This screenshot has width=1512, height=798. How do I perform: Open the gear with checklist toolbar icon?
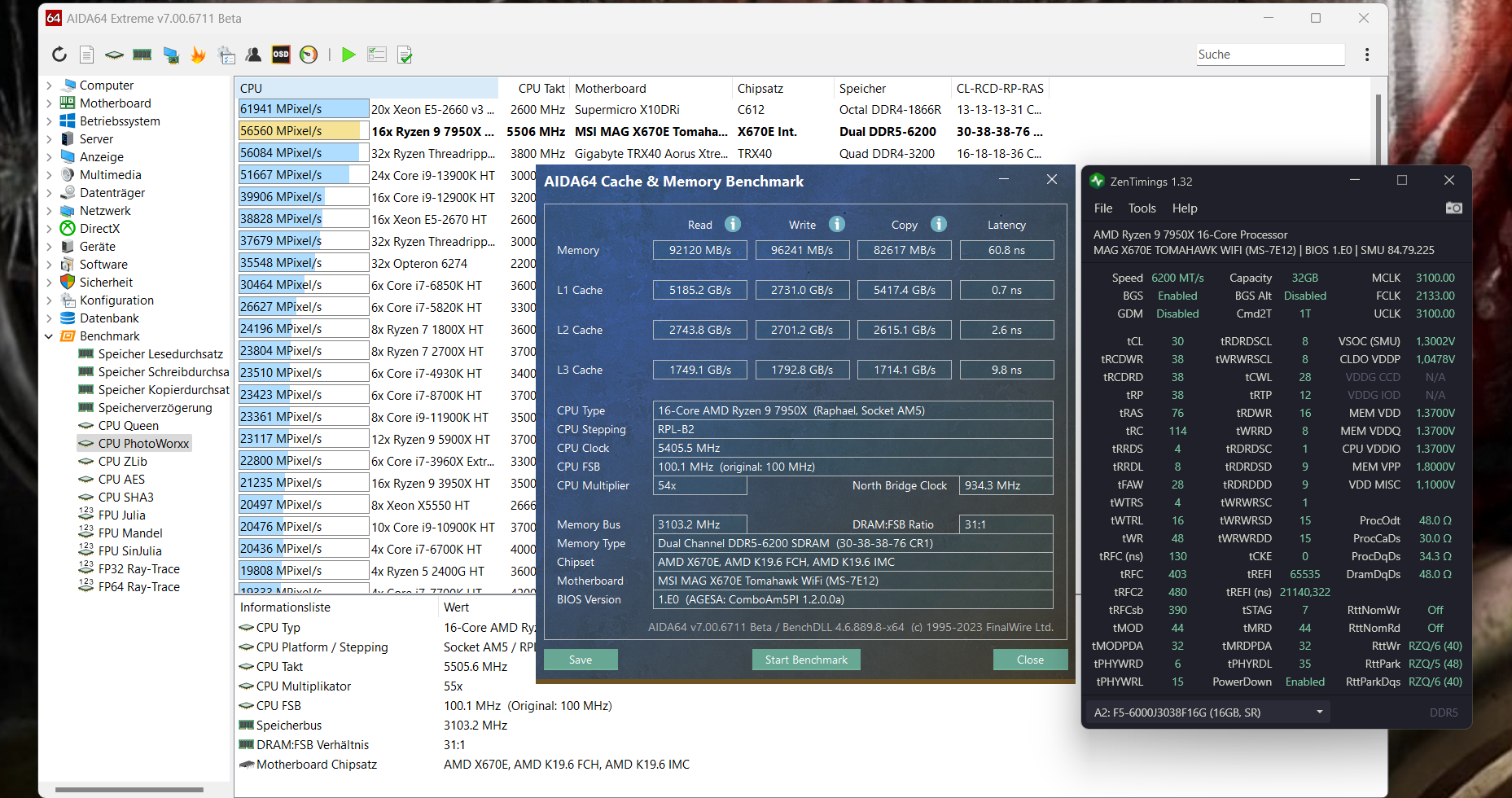(226, 55)
